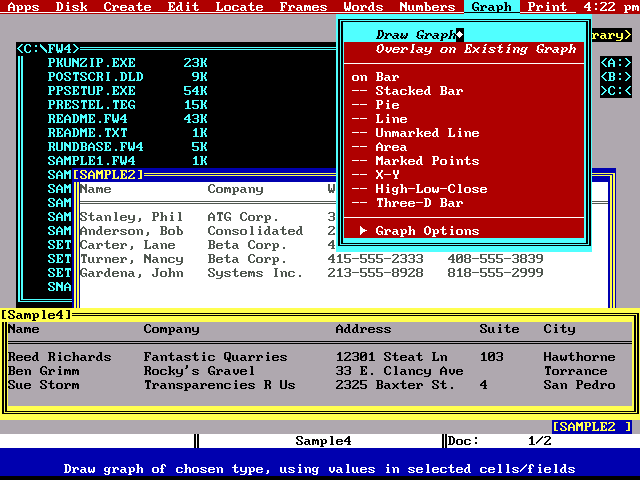Select phone number 818-555-2999
The height and width of the screenshot is (480, 640).
point(495,273)
